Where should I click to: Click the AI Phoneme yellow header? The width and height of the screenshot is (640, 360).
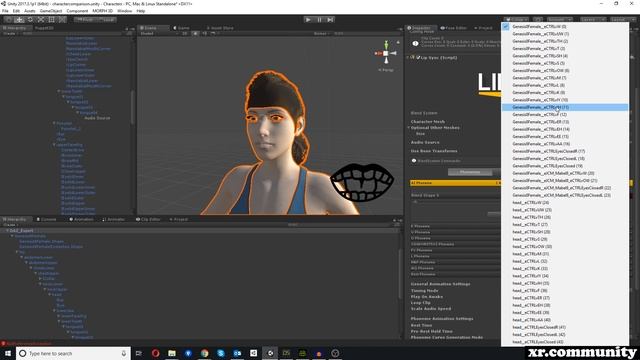(x=455, y=183)
